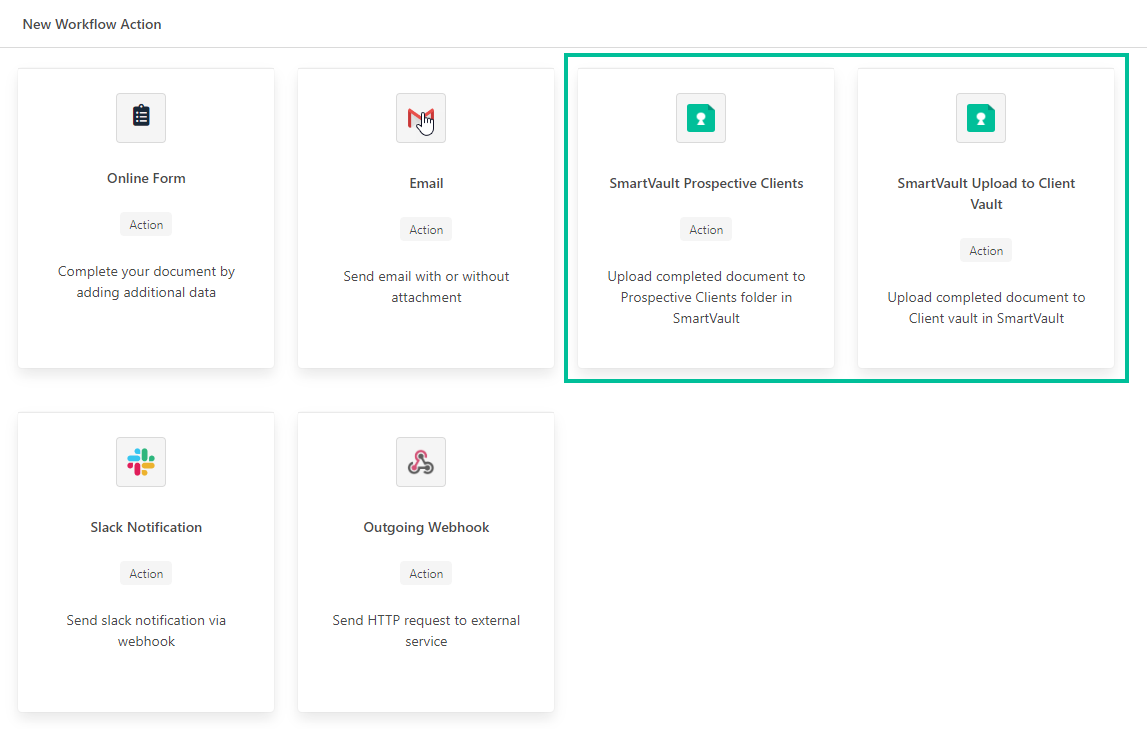Click the description 'Send email with or without attachment'
The width and height of the screenshot is (1147, 729).
coord(426,286)
